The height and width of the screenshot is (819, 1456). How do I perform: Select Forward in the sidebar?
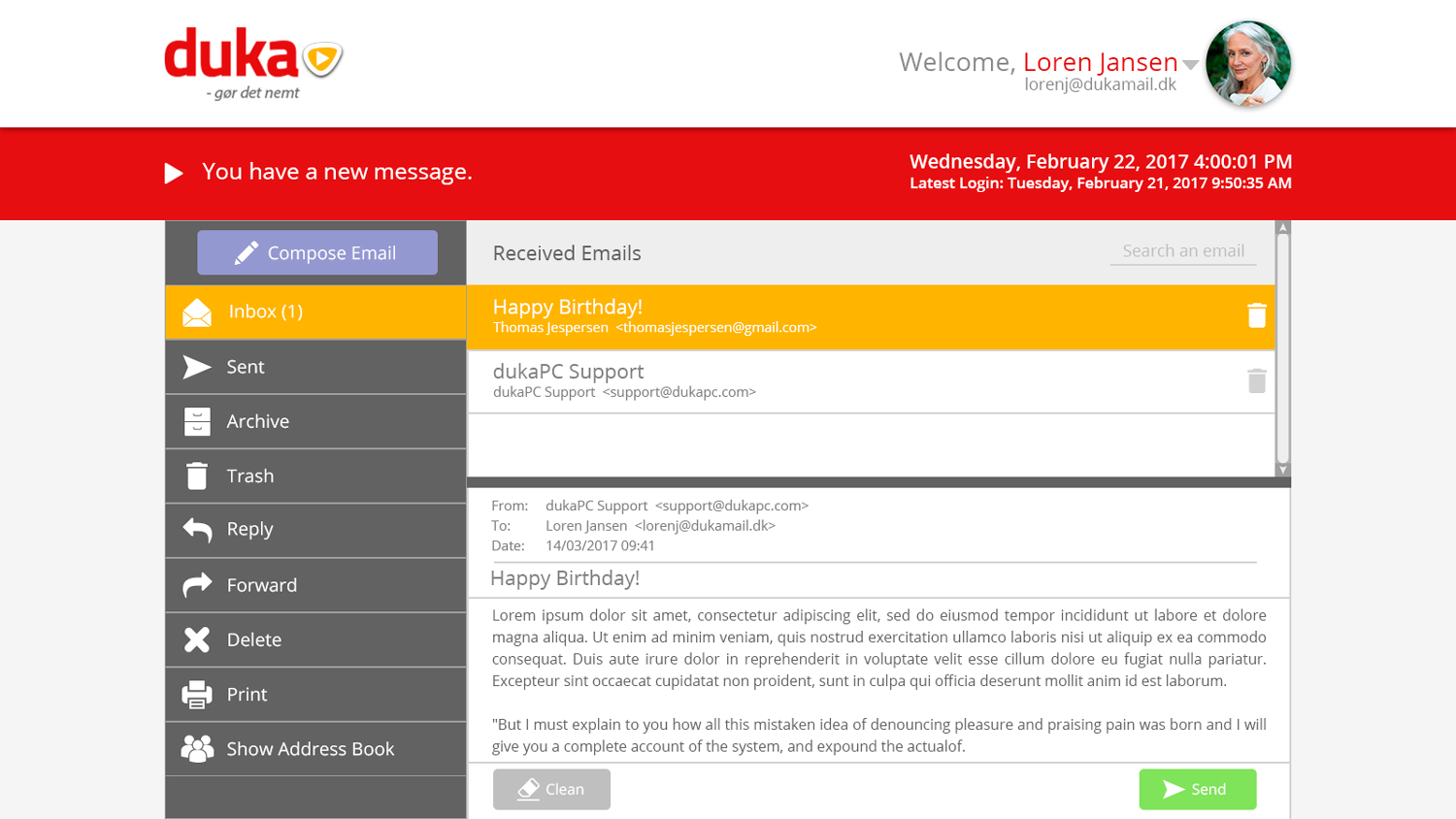(315, 584)
